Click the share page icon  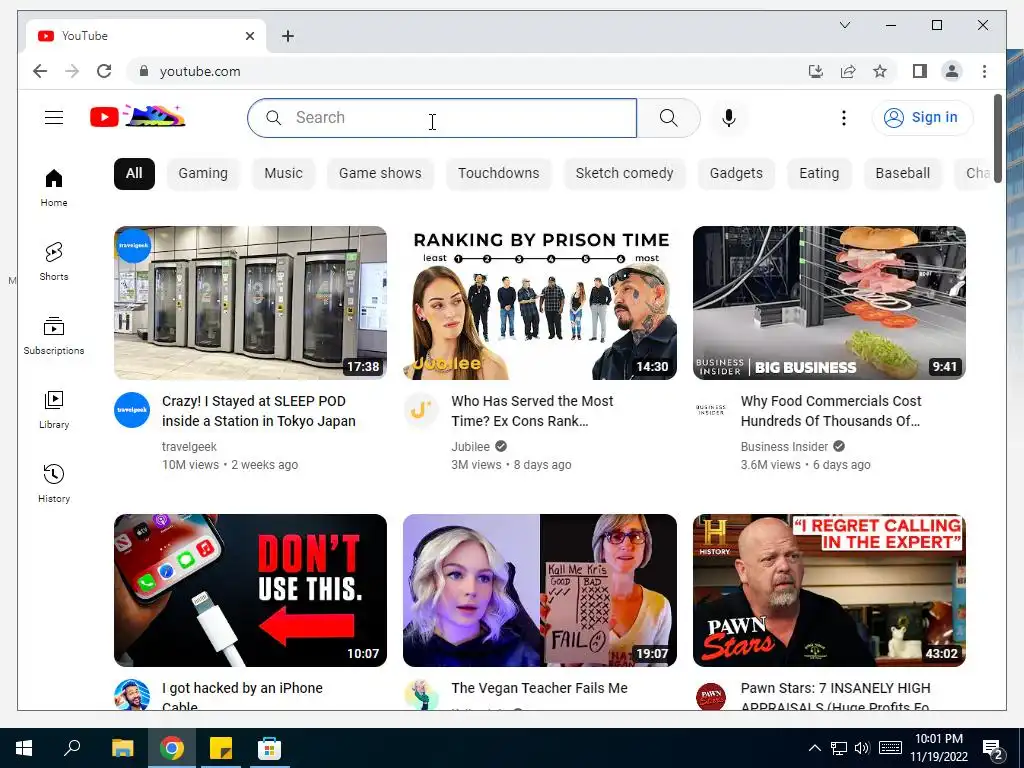tap(848, 71)
